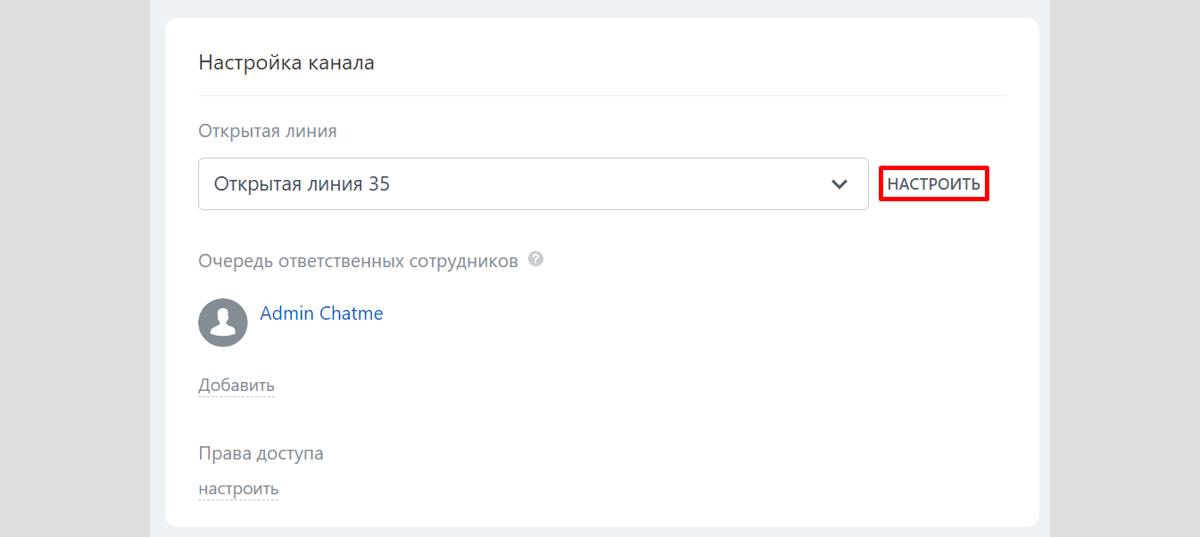The image size is (1200, 537).
Task: Click the divider line under the heading
Action: click(600, 95)
